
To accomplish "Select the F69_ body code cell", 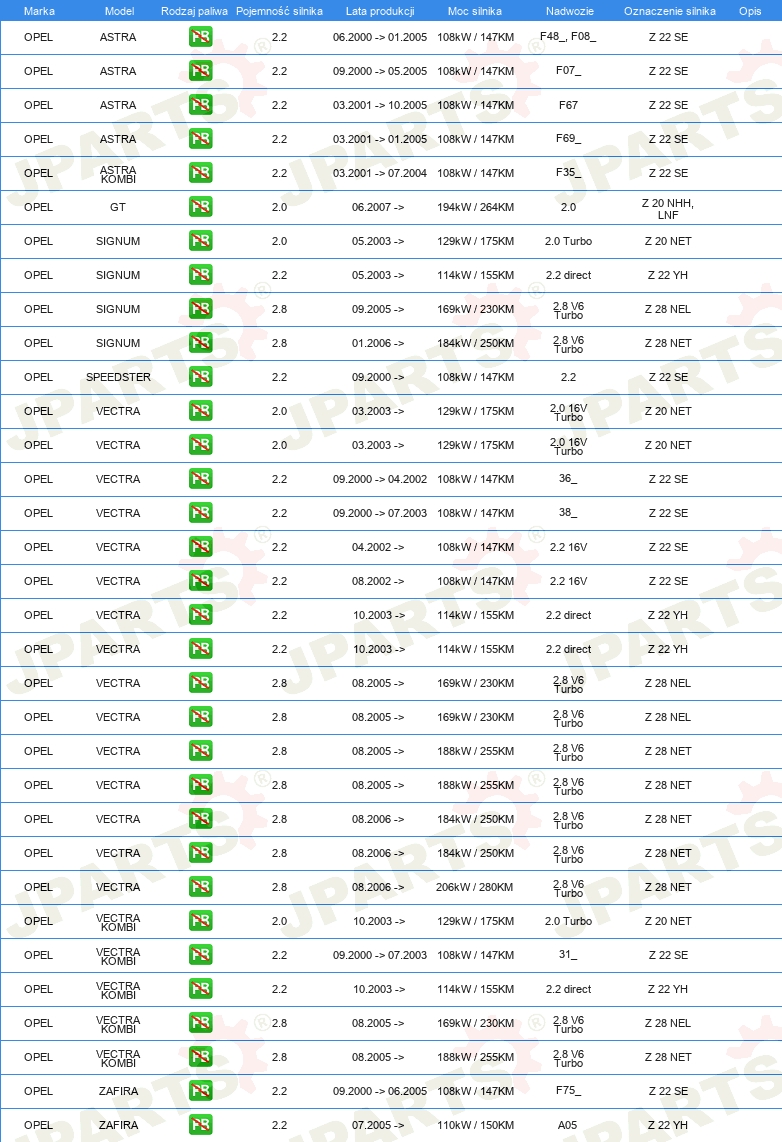I will point(568,138).
